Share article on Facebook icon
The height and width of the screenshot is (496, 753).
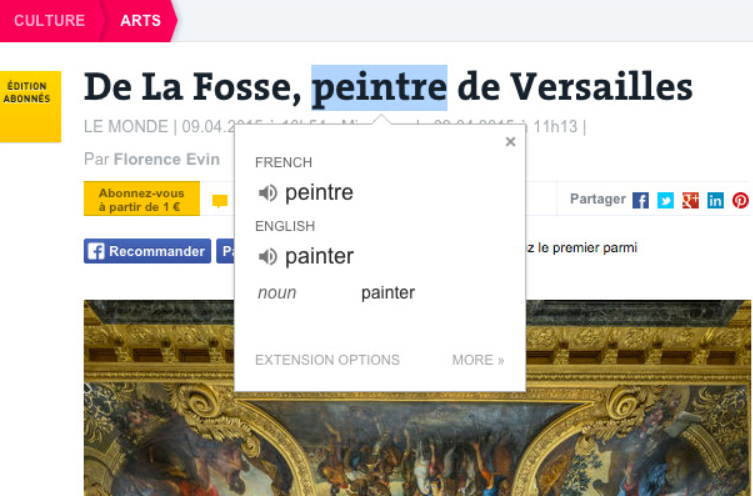click(x=640, y=200)
